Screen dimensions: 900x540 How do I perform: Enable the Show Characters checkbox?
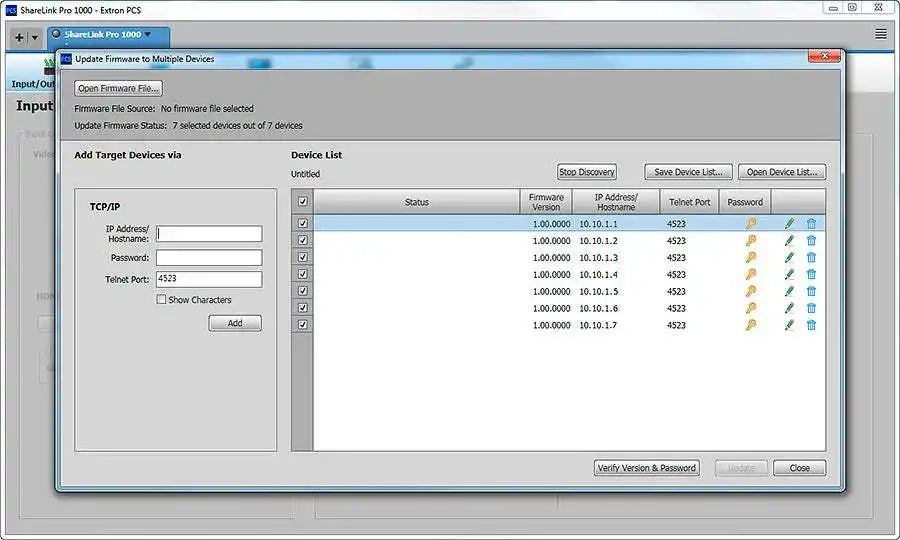pos(162,300)
